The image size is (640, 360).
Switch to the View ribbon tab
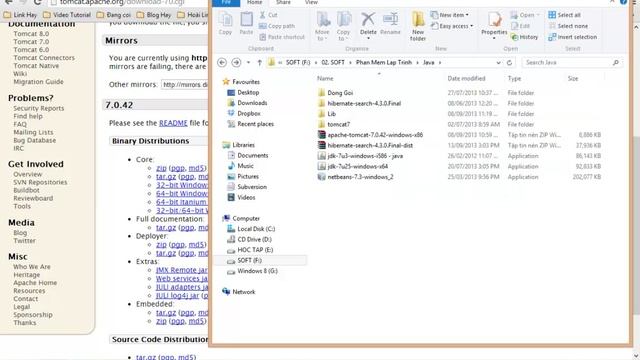tap(311, 2)
